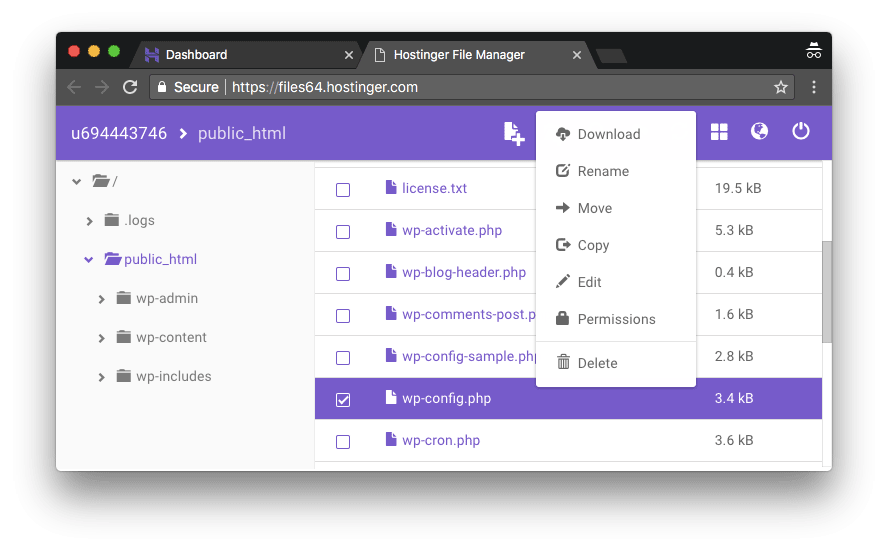The width and height of the screenshot is (888, 551).
Task: Click the lock Secure icon in the address bar
Action: [162, 87]
